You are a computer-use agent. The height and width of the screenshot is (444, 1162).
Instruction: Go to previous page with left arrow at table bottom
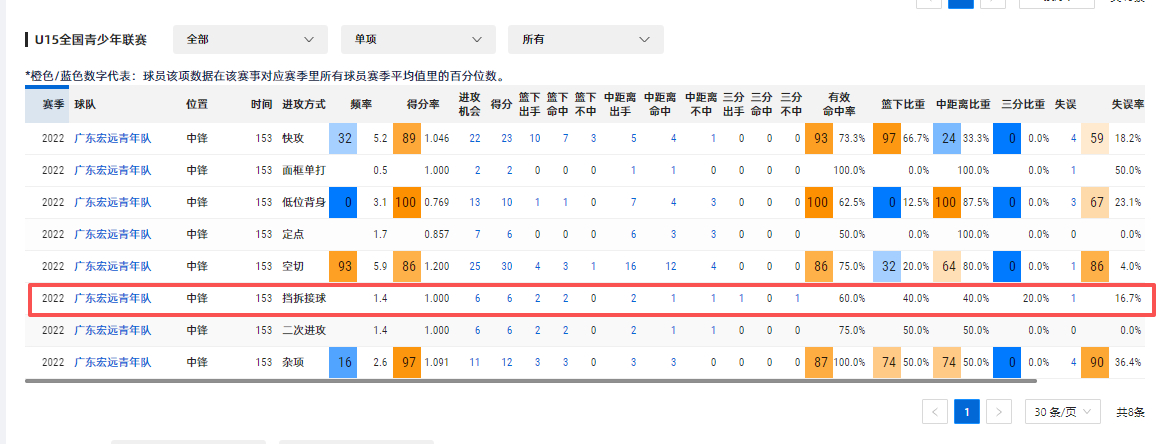click(x=935, y=412)
